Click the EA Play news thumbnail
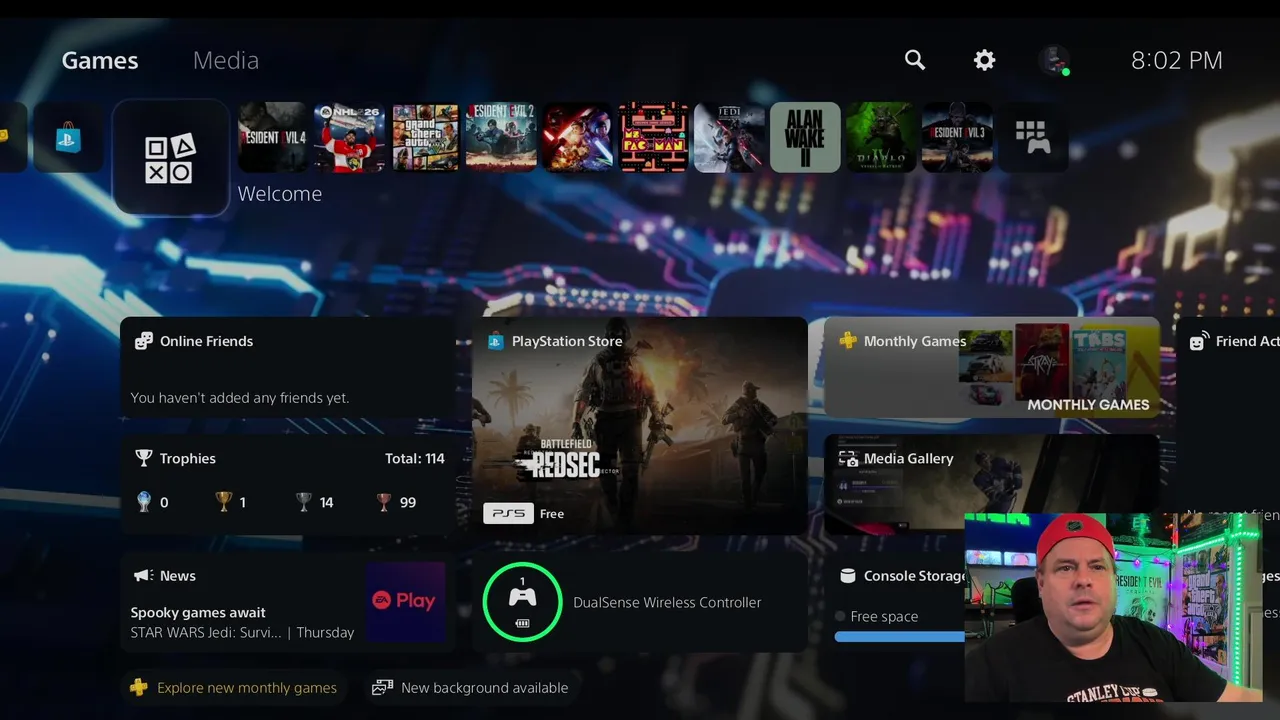Screen dimensions: 1280x720 pos(405,601)
